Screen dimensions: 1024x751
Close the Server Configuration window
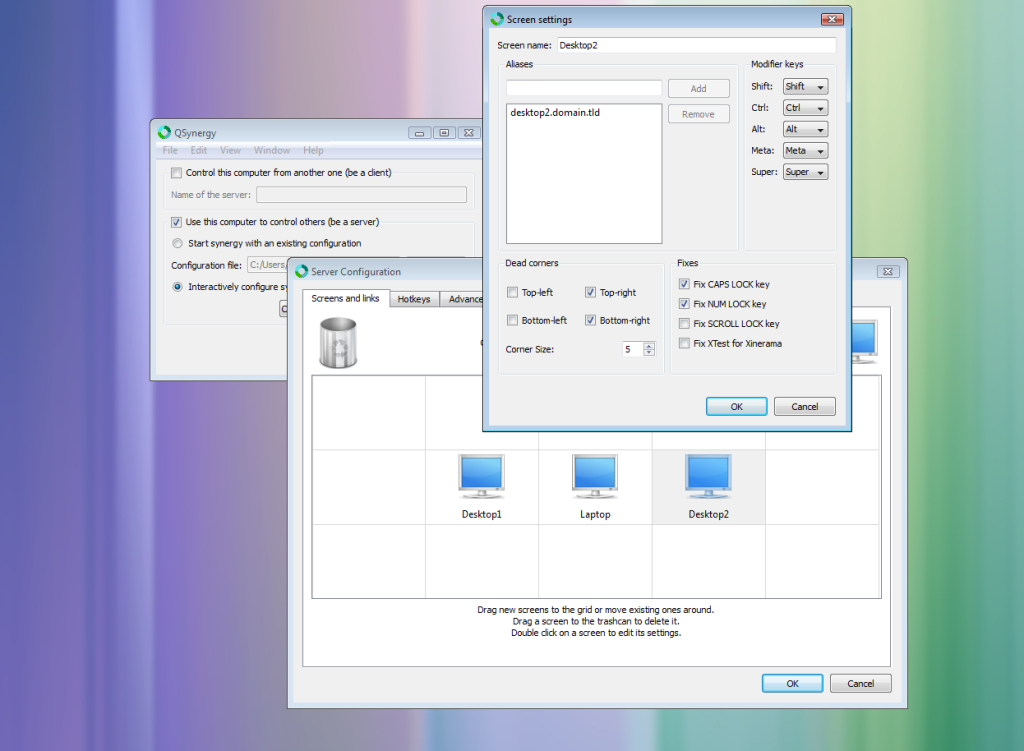[x=888, y=271]
